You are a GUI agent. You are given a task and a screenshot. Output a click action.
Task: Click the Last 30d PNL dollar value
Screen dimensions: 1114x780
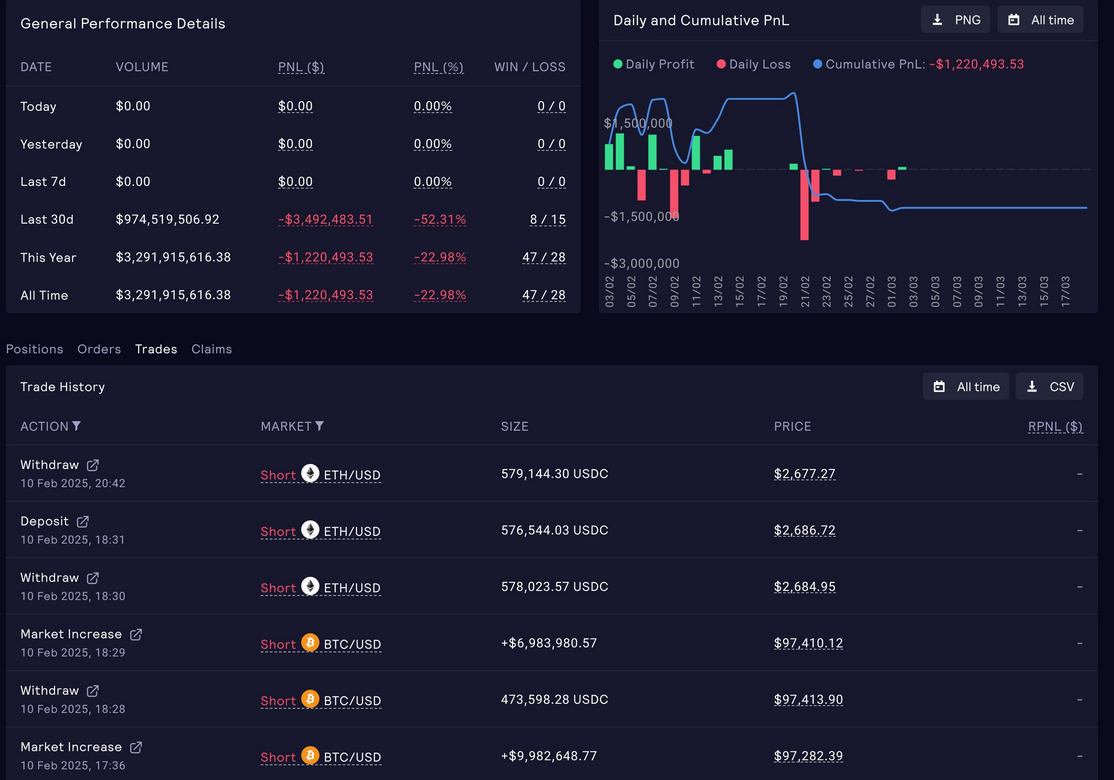(325, 220)
